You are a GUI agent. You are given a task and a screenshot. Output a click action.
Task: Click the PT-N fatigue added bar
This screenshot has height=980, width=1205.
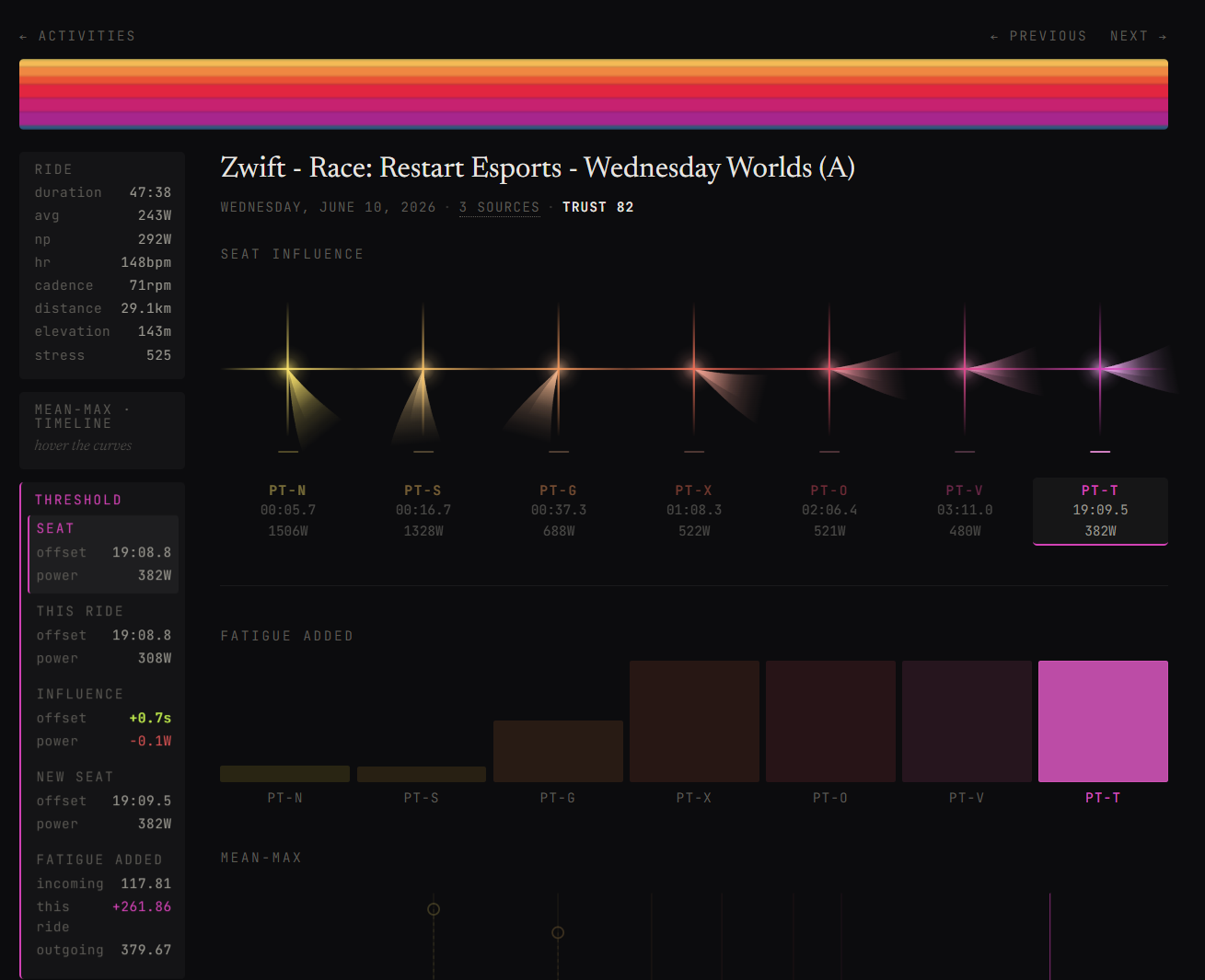(285, 774)
